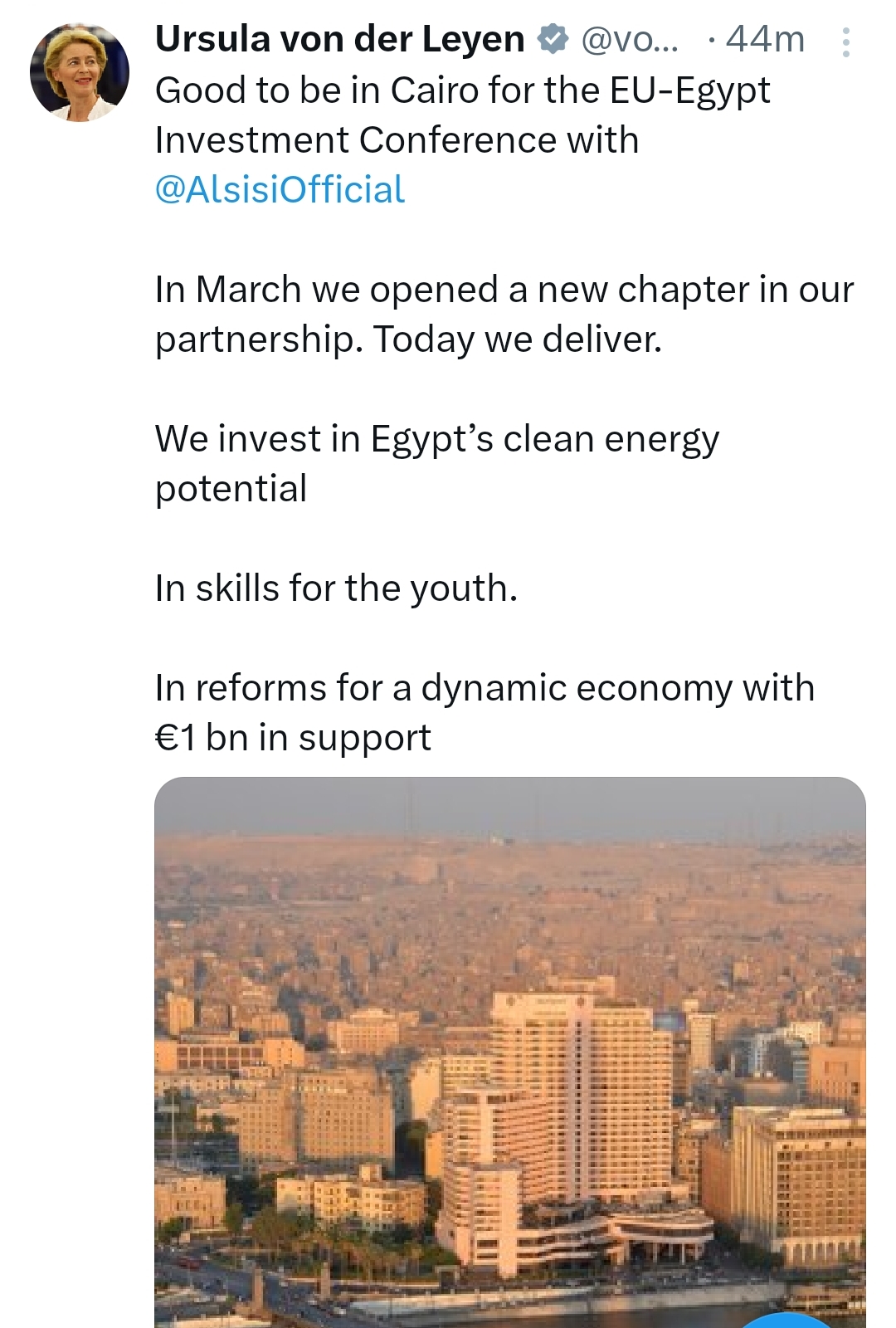The height and width of the screenshot is (1328, 896).
Task: Tap "In March we opened a new chapter" line
Action: (x=504, y=289)
